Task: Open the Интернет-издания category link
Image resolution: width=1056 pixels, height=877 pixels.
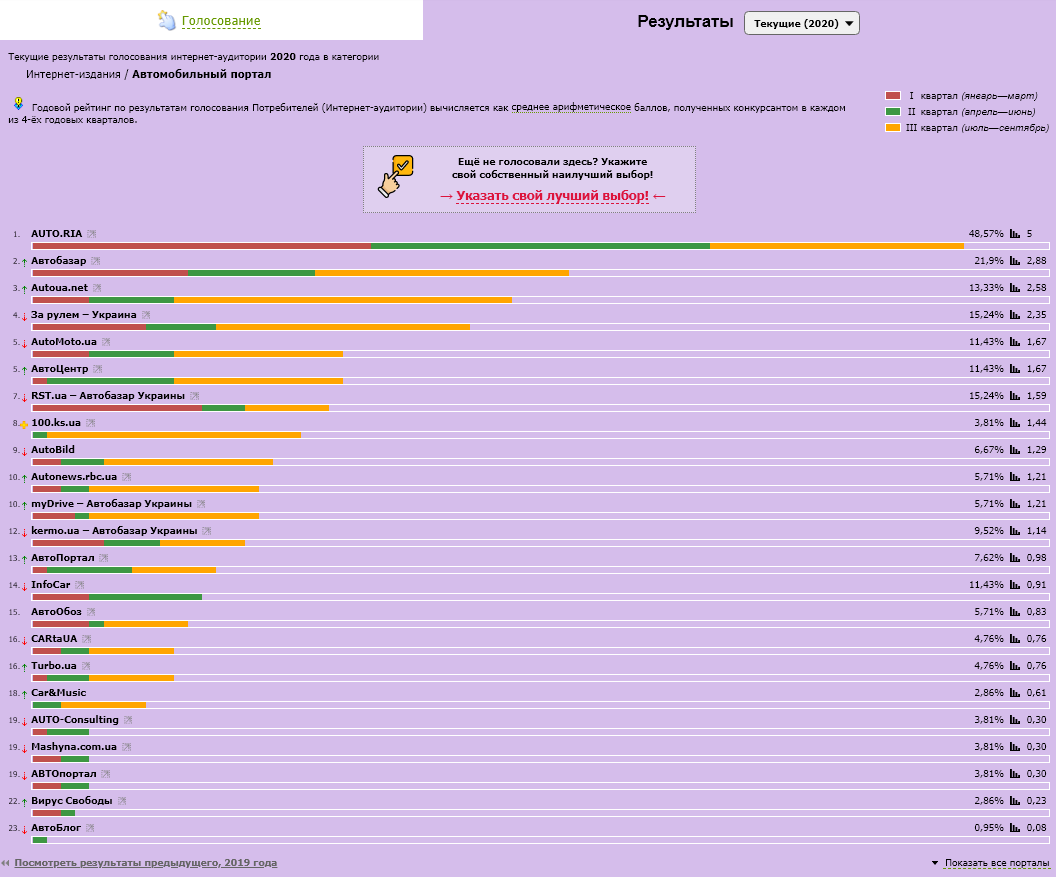Action: [73, 74]
